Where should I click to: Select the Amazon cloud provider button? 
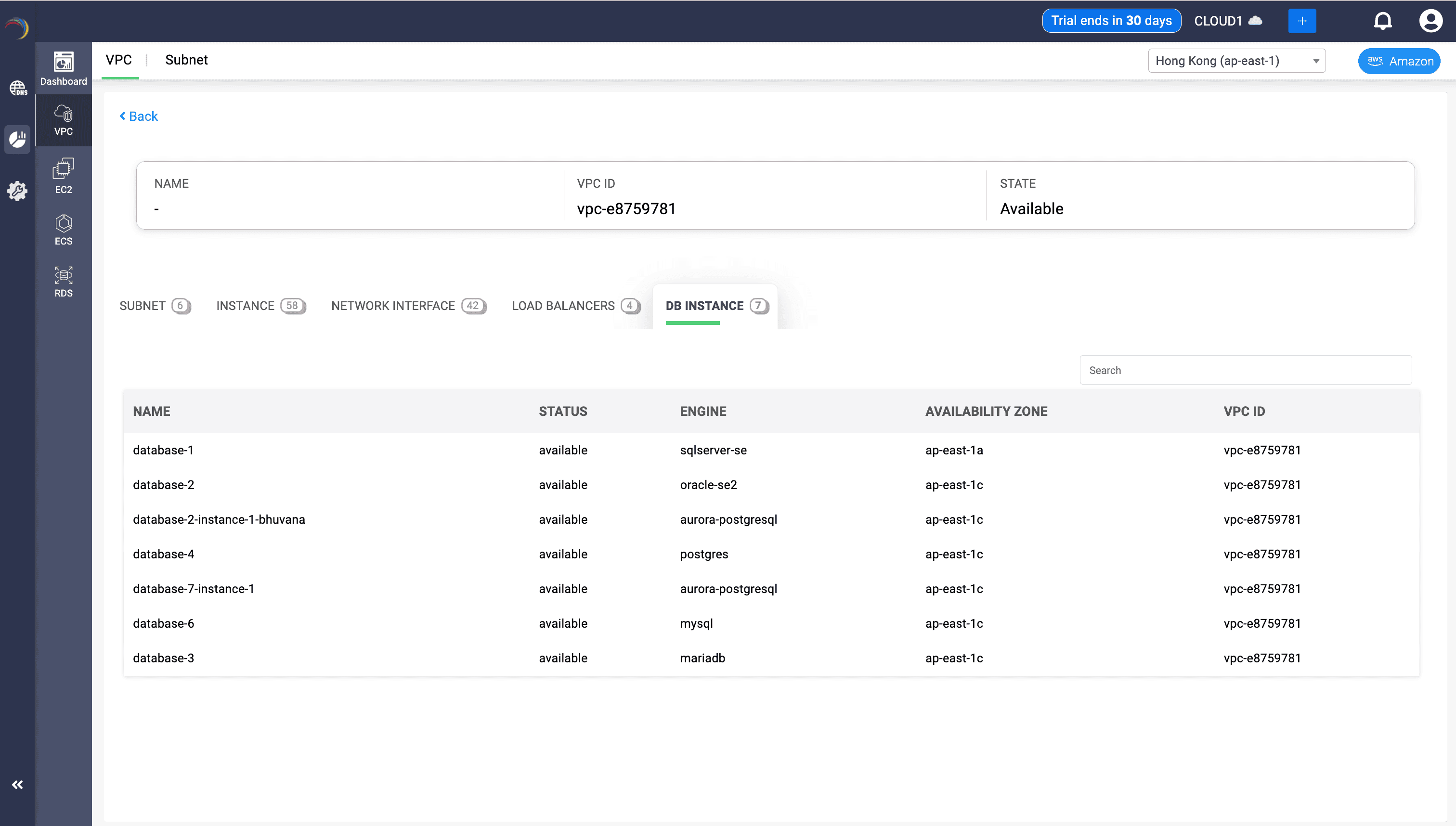[1399, 61]
